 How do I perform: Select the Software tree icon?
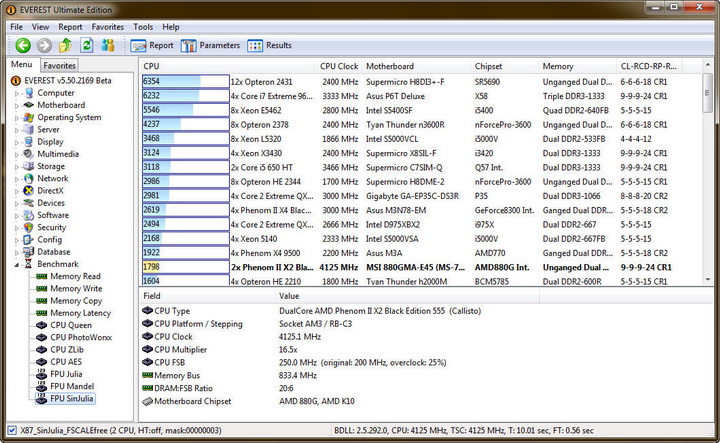pyautogui.click(x=29, y=215)
